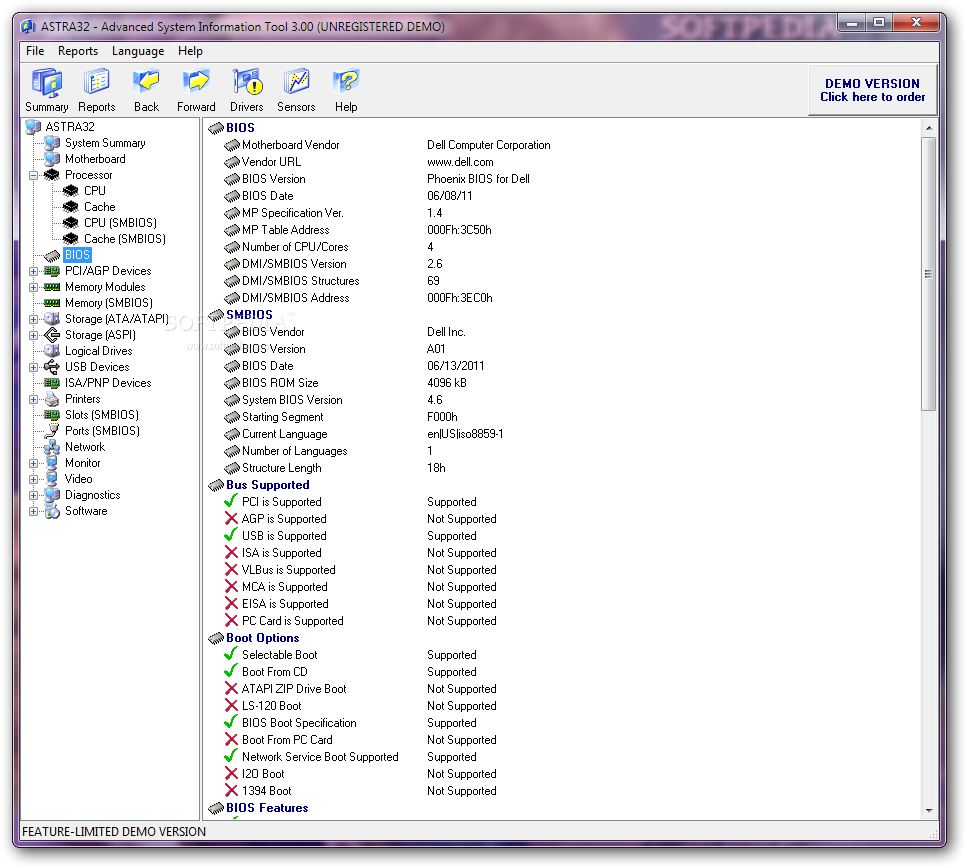Viewport: 967px width, 868px height.
Task: Select the Motherboard Vendor row
Action: [x=387, y=145]
